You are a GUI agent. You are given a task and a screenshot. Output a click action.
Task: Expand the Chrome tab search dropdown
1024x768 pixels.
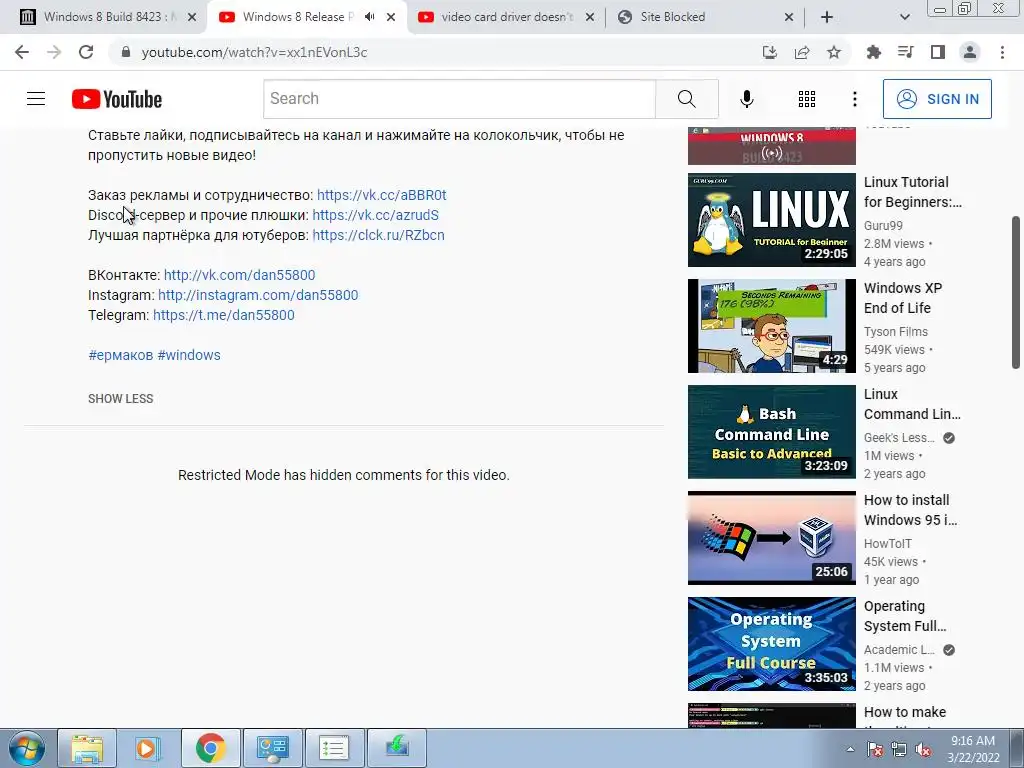point(904,17)
